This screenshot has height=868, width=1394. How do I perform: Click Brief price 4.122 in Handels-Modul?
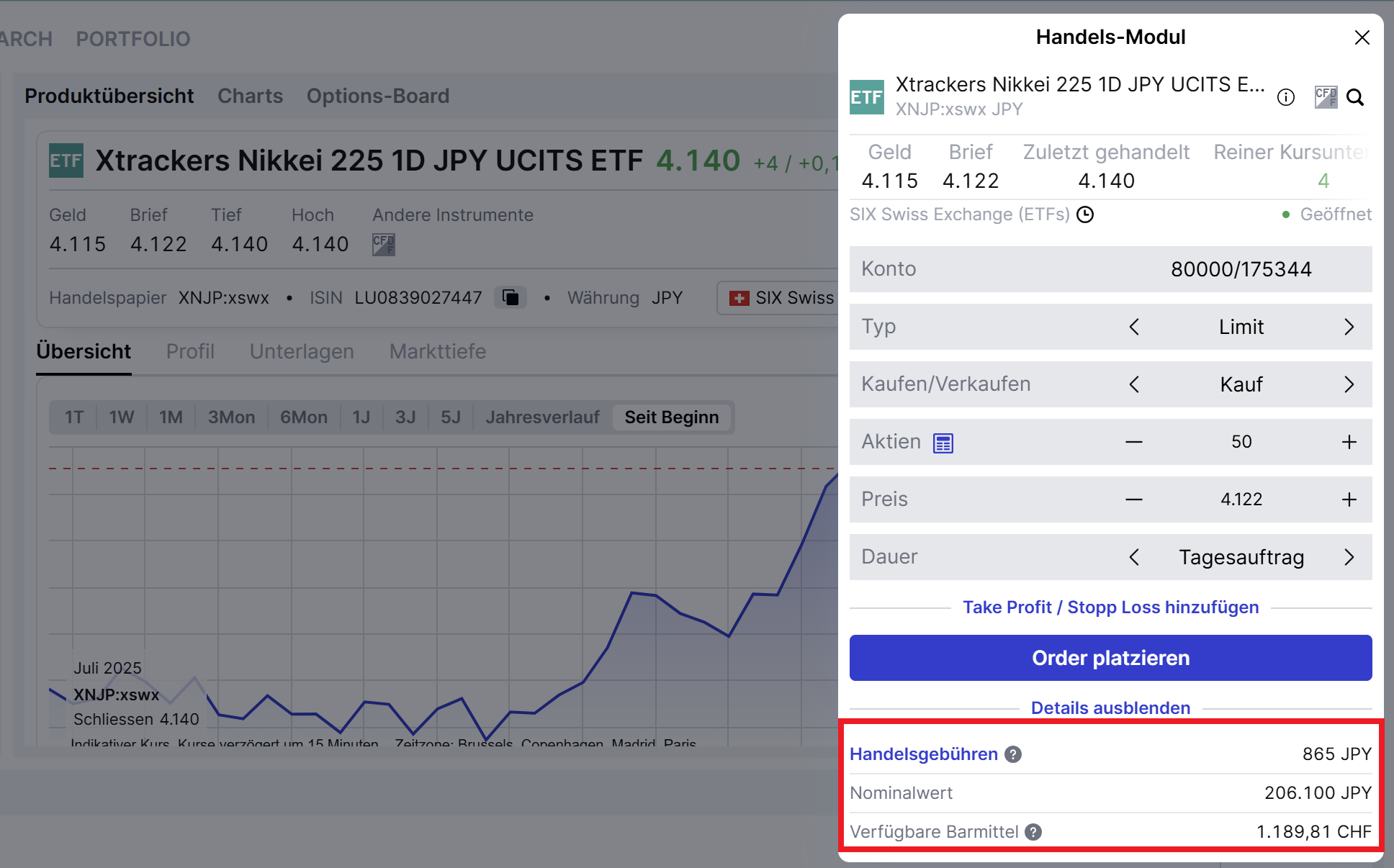coord(971,181)
